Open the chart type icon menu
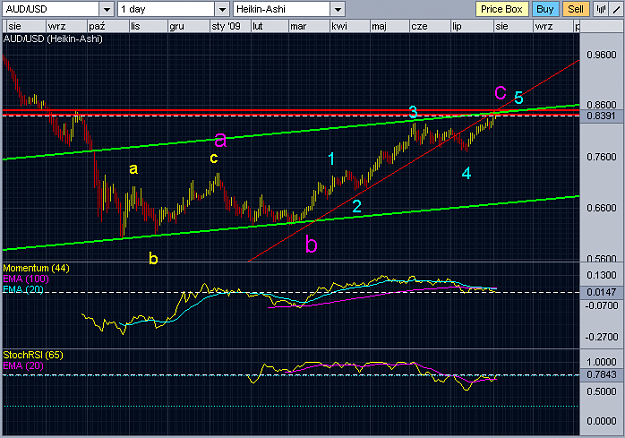Screen dimensions: 625x438 tap(600, 9)
